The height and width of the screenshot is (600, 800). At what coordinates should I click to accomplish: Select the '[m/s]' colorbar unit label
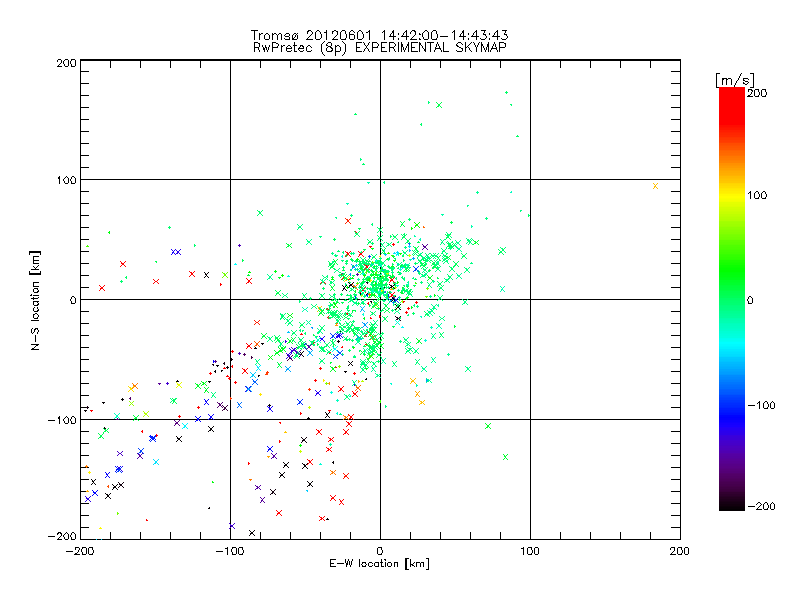coord(734,80)
